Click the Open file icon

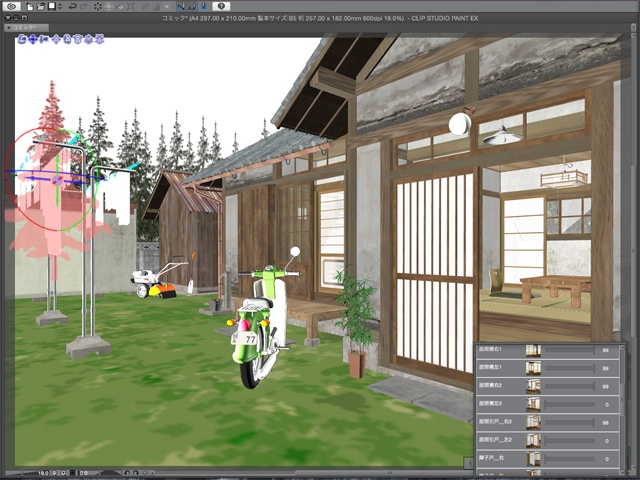[x=41, y=7]
